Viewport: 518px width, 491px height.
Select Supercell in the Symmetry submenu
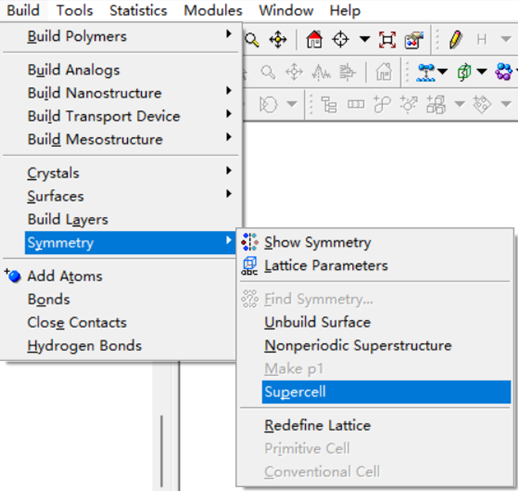[x=386, y=392]
